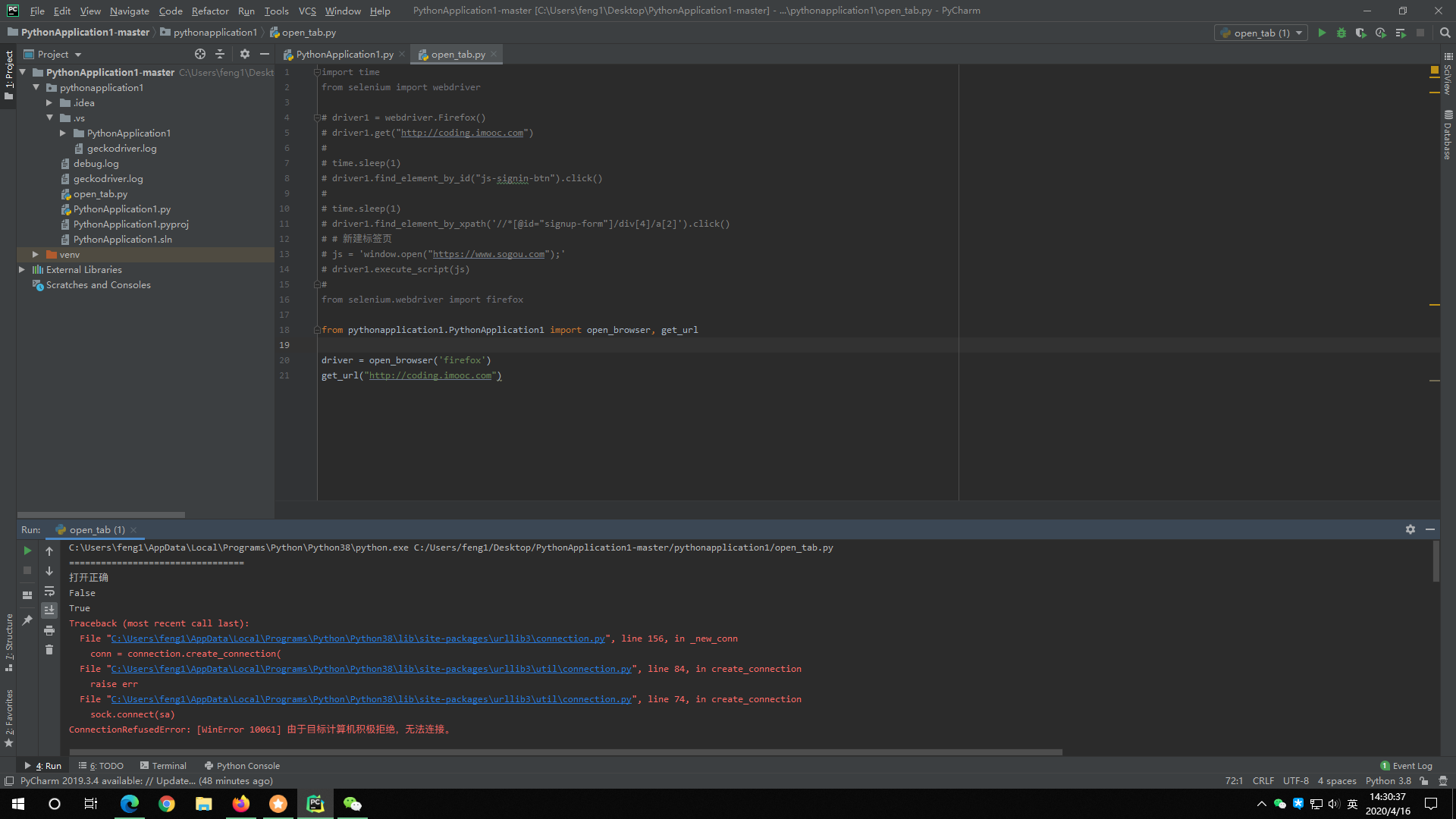
Task: Toggle the Favorites side panel
Action: tap(9, 717)
